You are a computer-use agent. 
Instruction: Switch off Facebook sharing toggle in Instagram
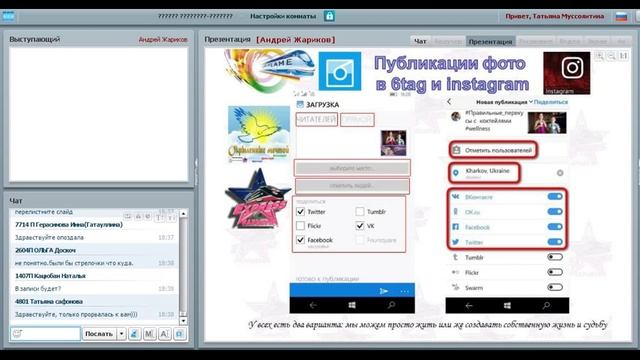click(x=555, y=227)
